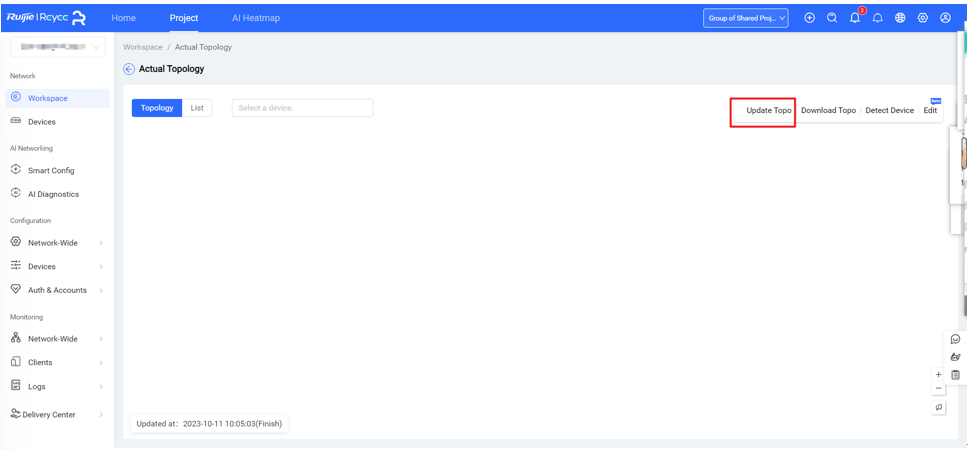Image resolution: width=968 pixels, height=450 pixels.
Task: Switch to the Topology view toggle
Action: pyautogui.click(x=157, y=108)
